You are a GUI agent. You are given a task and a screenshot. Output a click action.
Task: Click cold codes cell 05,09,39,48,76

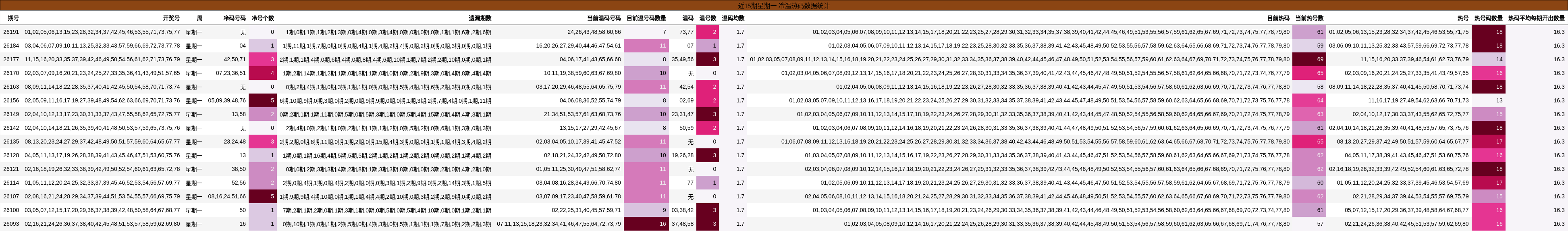coord(227,100)
